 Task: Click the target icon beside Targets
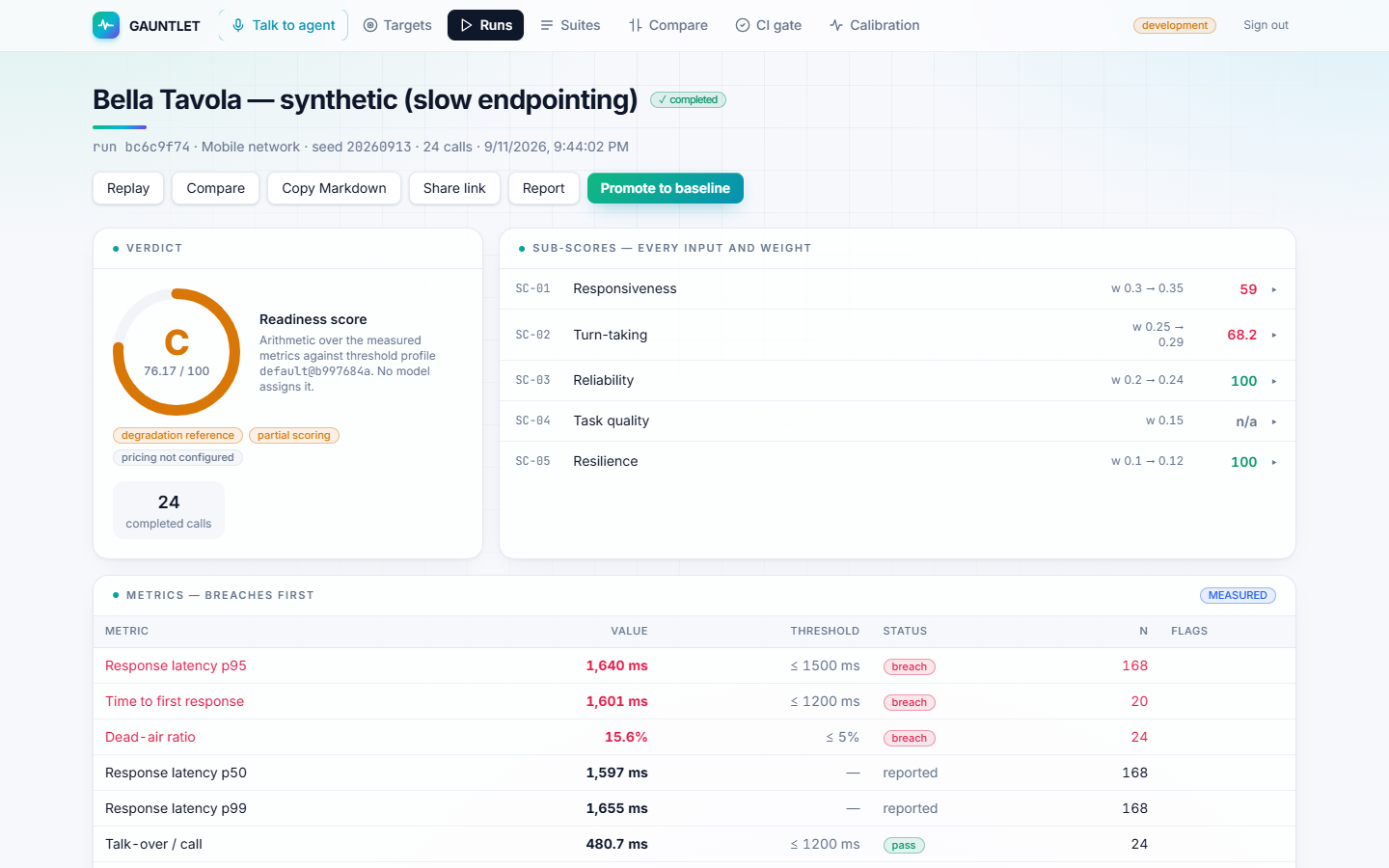tap(370, 25)
